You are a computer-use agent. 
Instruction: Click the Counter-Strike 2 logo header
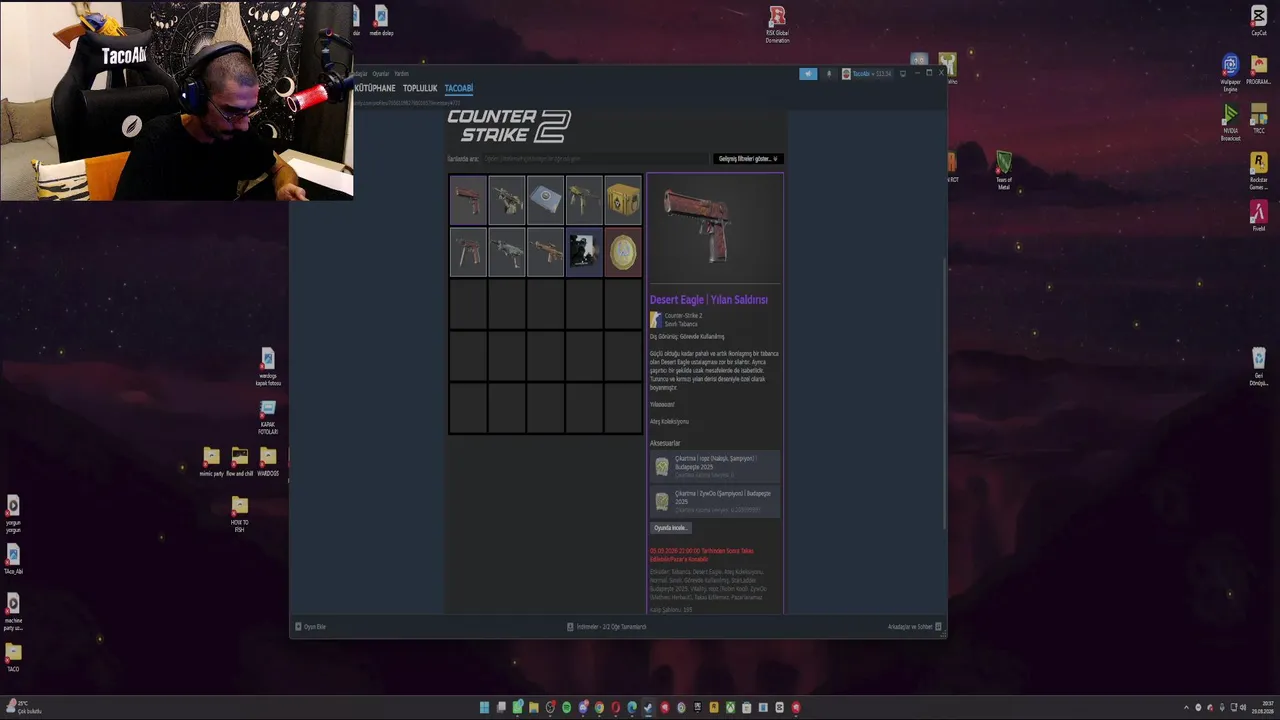pyautogui.click(x=509, y=126)
